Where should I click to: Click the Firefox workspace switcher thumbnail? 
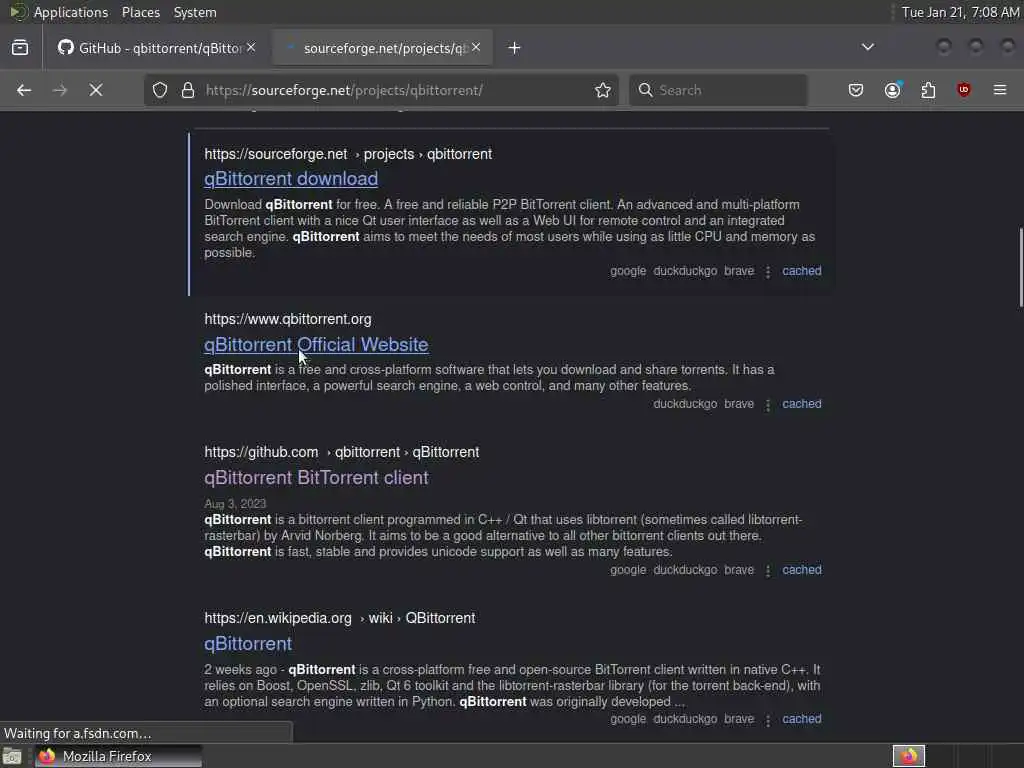pos(908,756)
